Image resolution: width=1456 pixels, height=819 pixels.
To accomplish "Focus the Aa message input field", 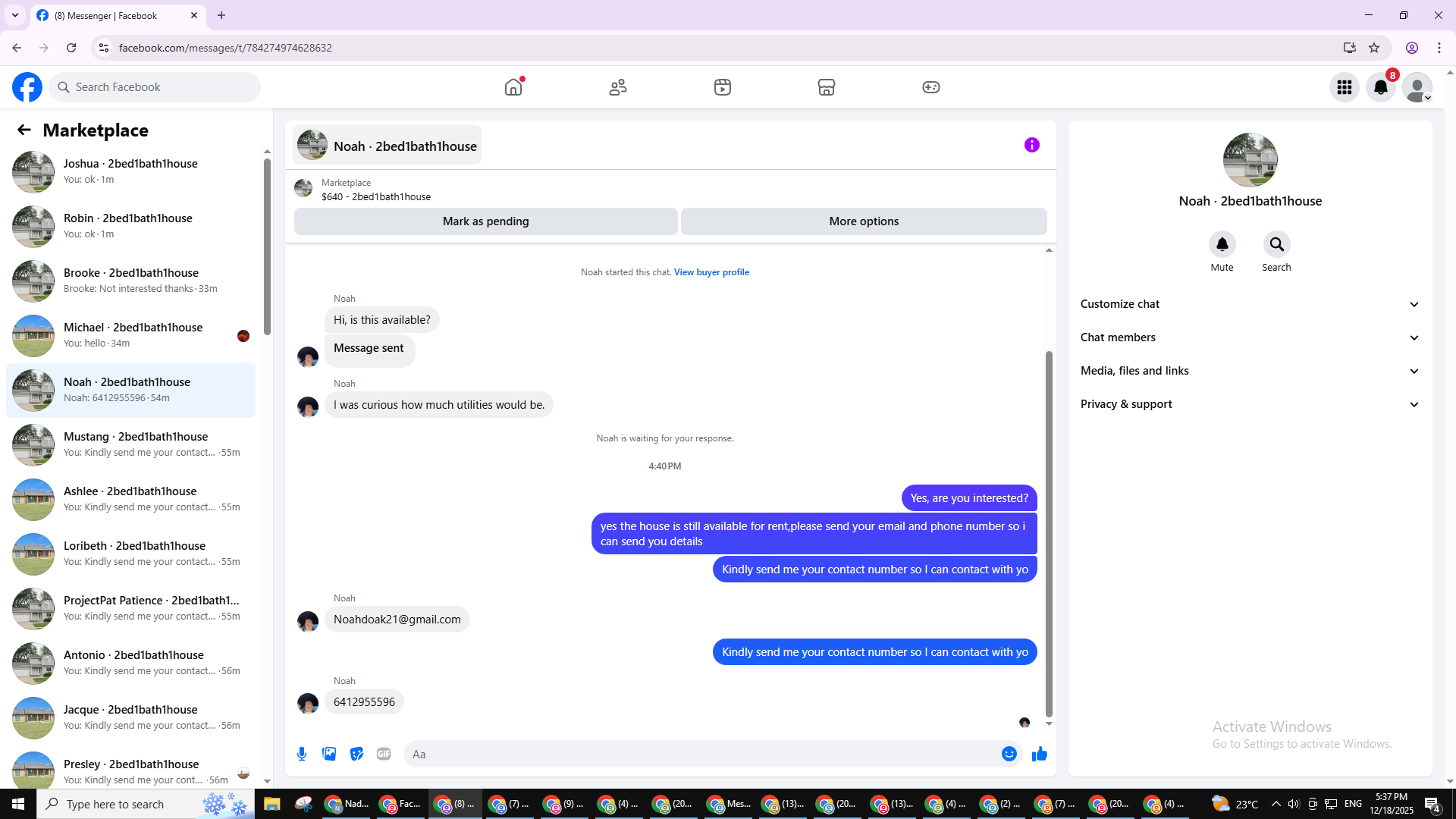I will [701, 754].
